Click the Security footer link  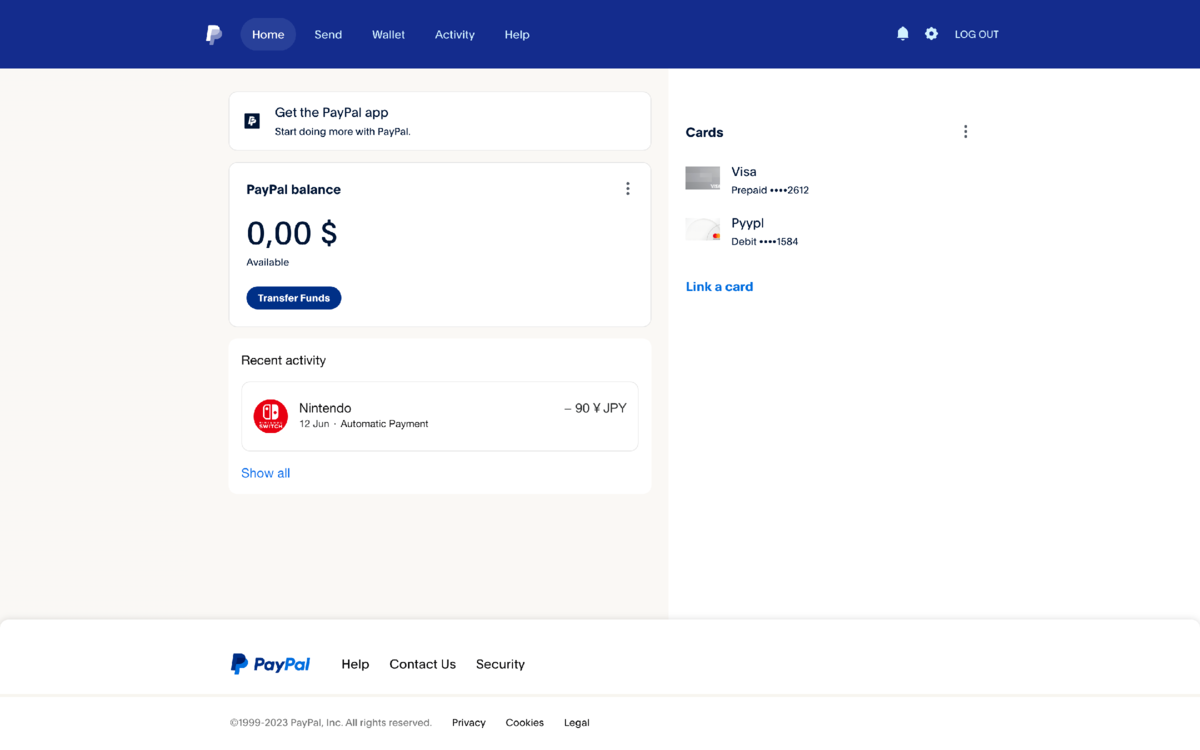click(500, 664)
